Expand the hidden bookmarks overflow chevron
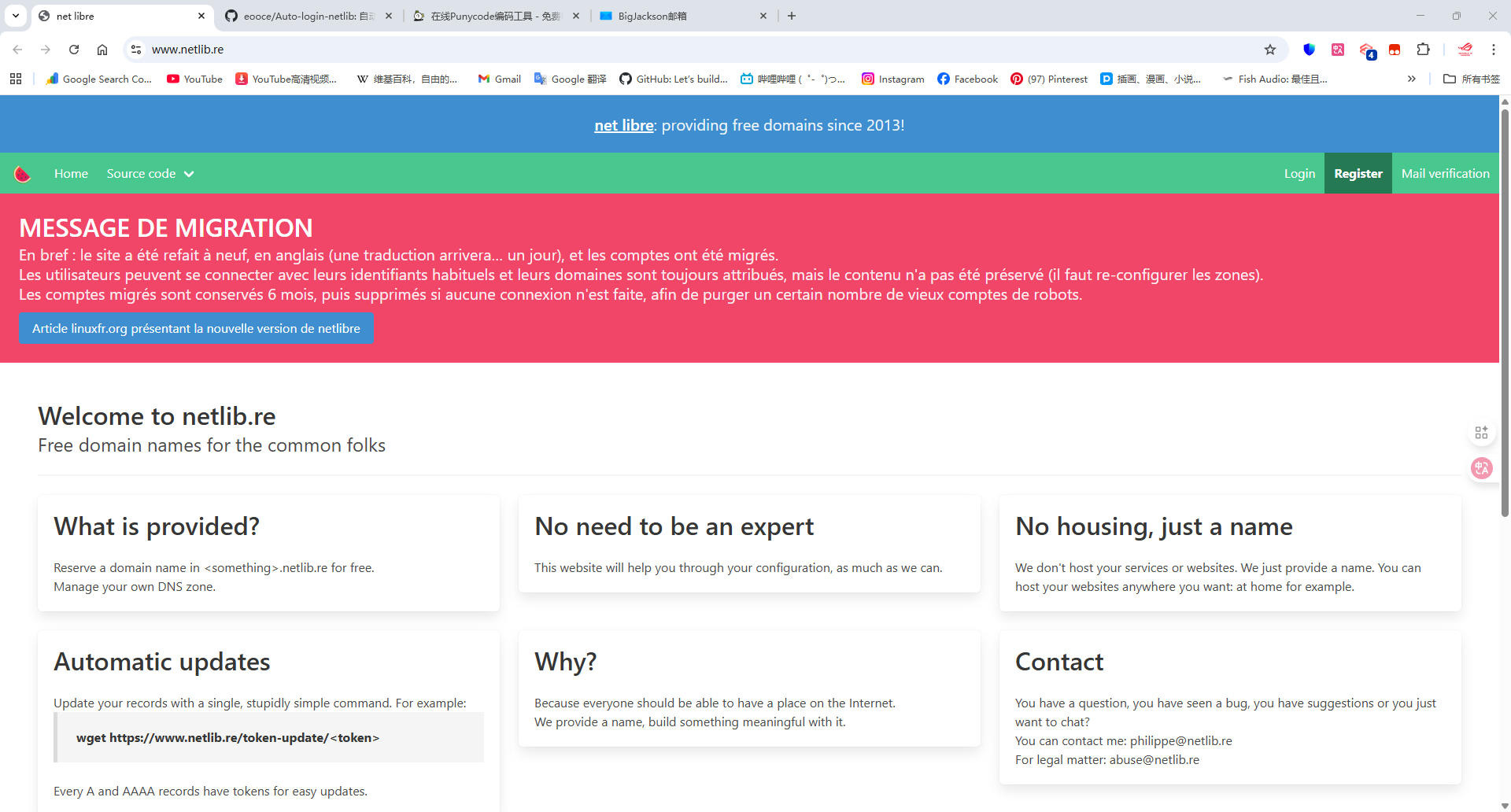 (x=1411, y=79)
